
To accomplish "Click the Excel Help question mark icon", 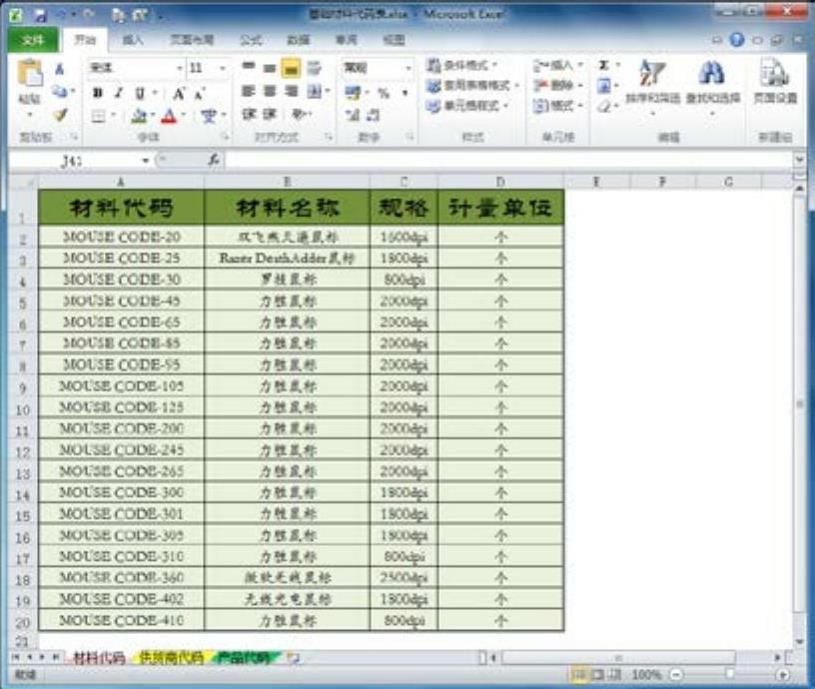I will point(737,40).
